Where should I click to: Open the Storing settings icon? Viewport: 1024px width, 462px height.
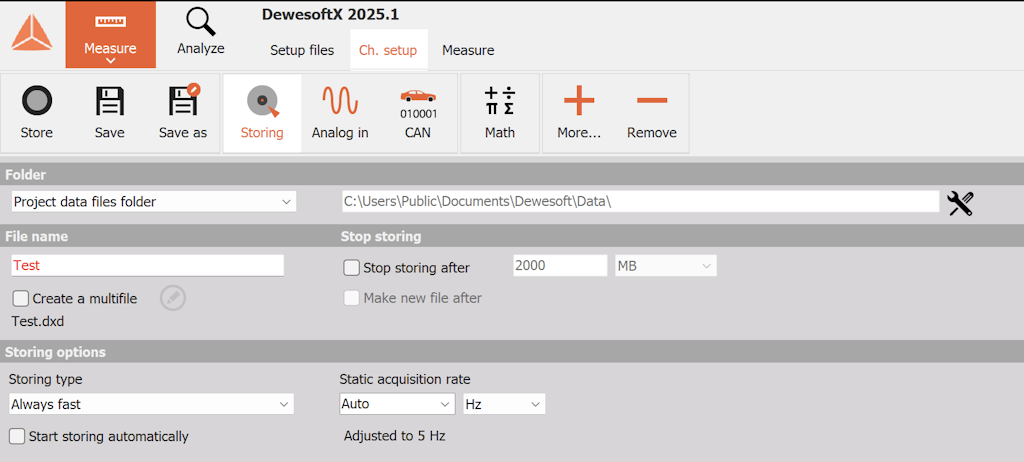coord(262,114)
